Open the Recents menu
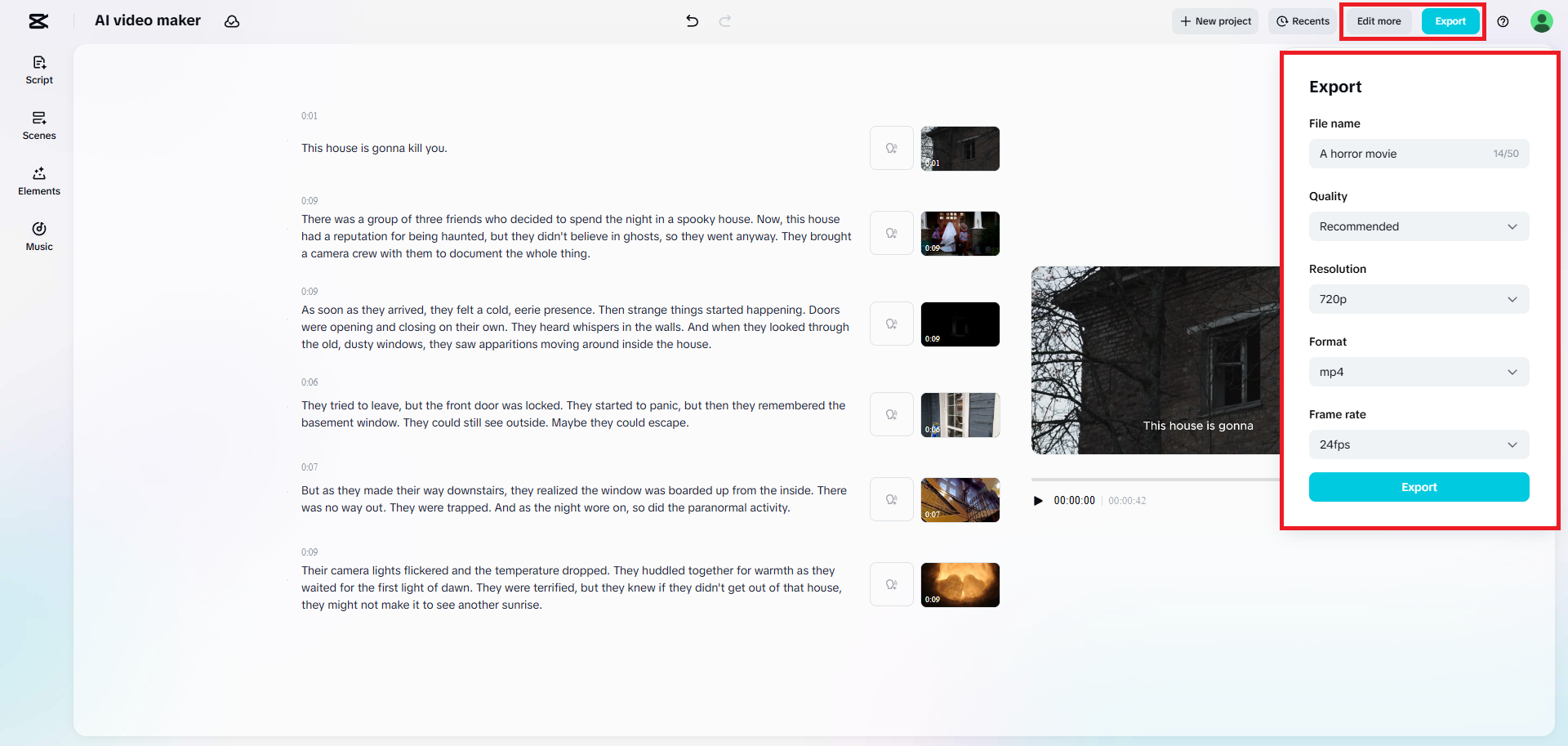Image resolution: width=1568 pixels, height=746 pixels. [x=1302, y=20]
